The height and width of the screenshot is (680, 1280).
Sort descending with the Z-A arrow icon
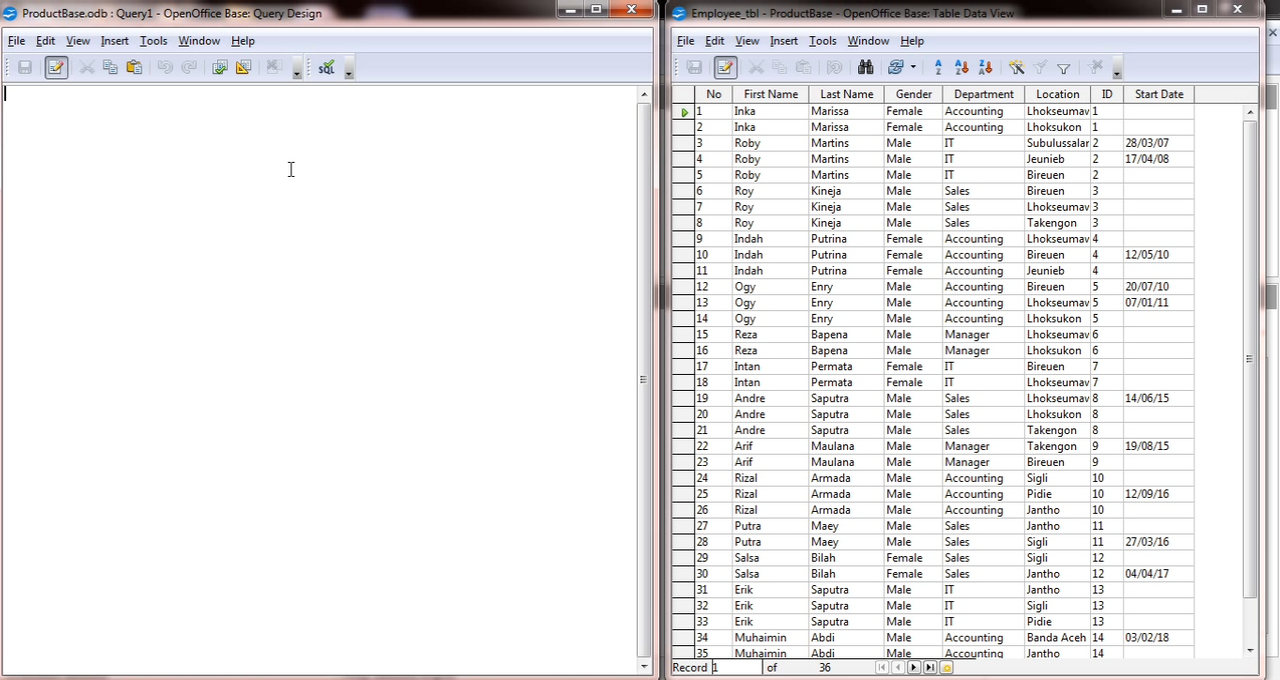(x=986, y=67)
